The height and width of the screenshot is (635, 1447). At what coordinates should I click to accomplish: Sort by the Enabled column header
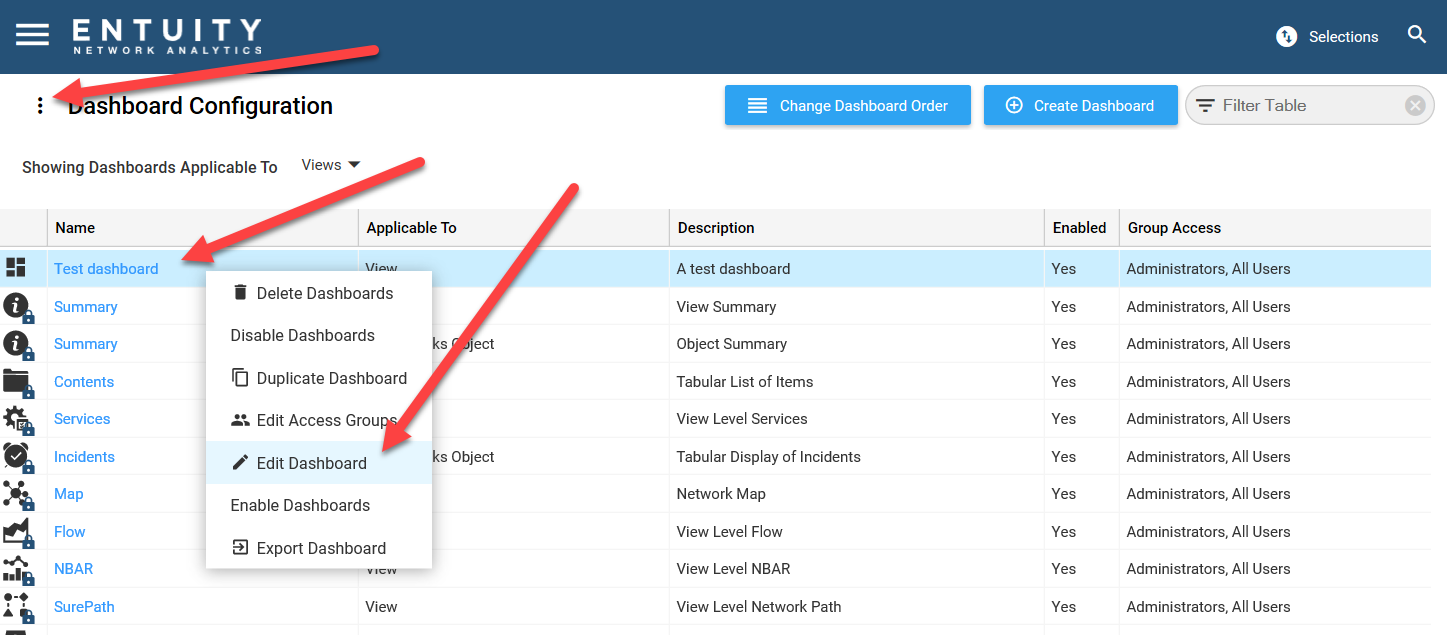pyautogui.click(x=1080, y=228)
